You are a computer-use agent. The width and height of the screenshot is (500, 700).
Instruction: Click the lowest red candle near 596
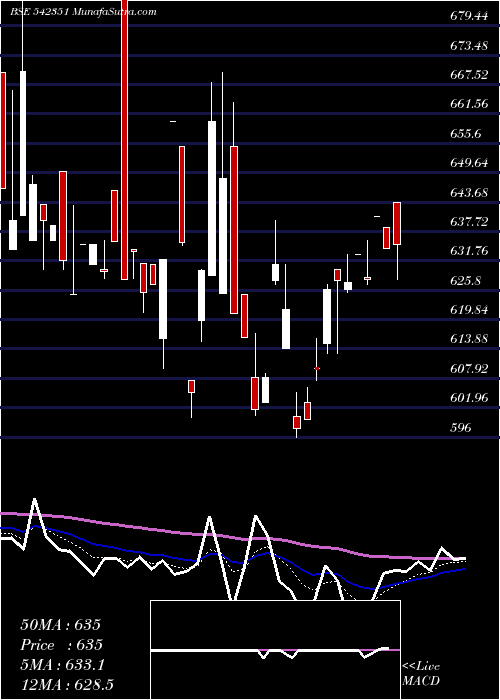[x=297, y=422]
